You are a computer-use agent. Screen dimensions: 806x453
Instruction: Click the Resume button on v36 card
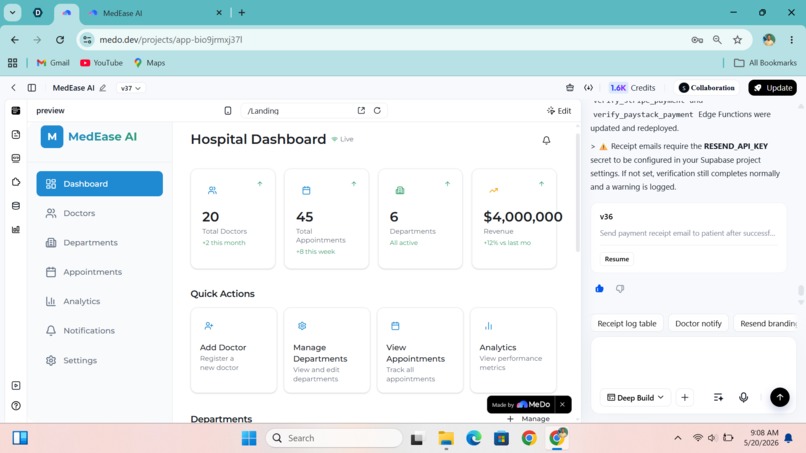tap(616, 259)
